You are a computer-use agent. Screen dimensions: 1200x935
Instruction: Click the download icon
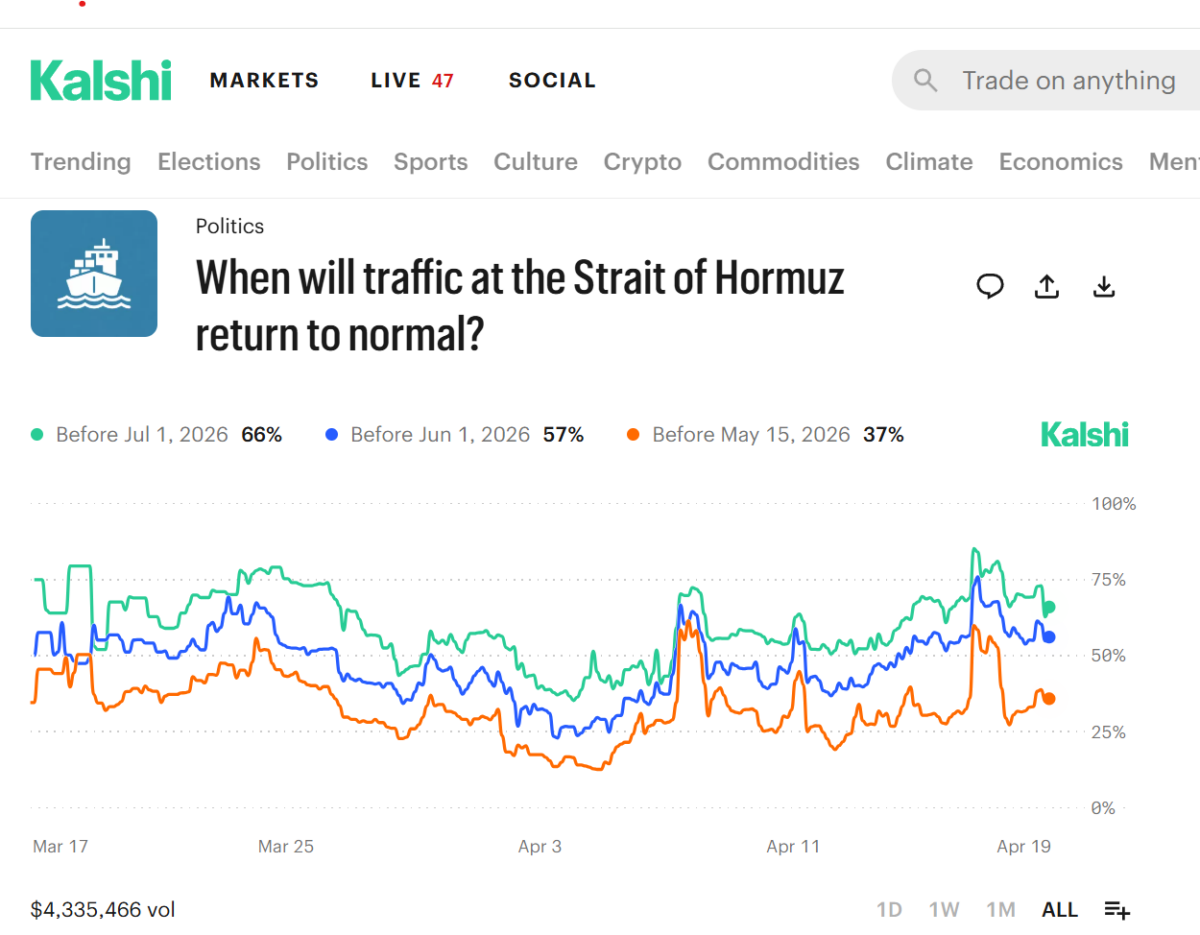click(1103, 287)
